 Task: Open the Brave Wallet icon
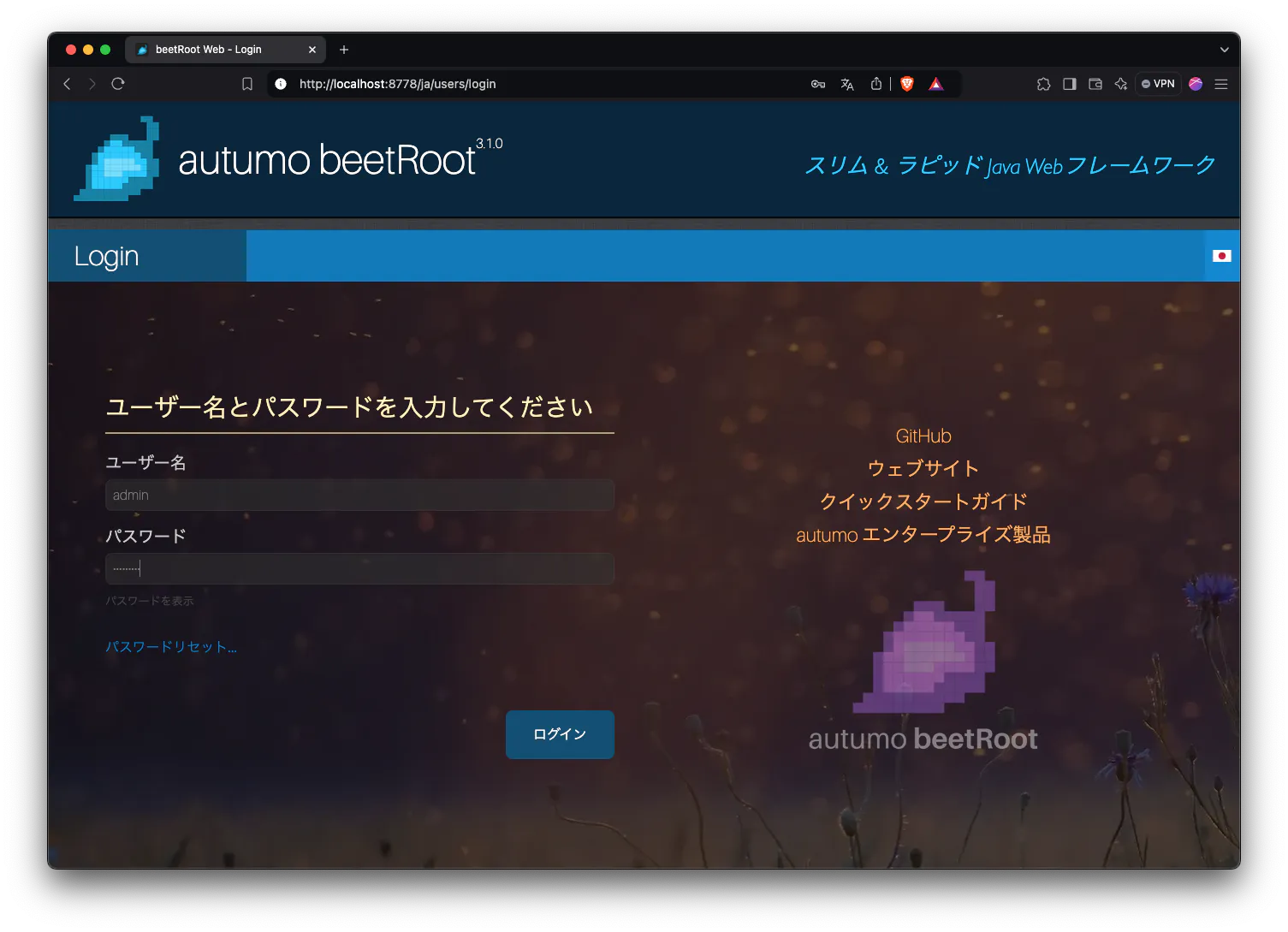point(1095,84)
